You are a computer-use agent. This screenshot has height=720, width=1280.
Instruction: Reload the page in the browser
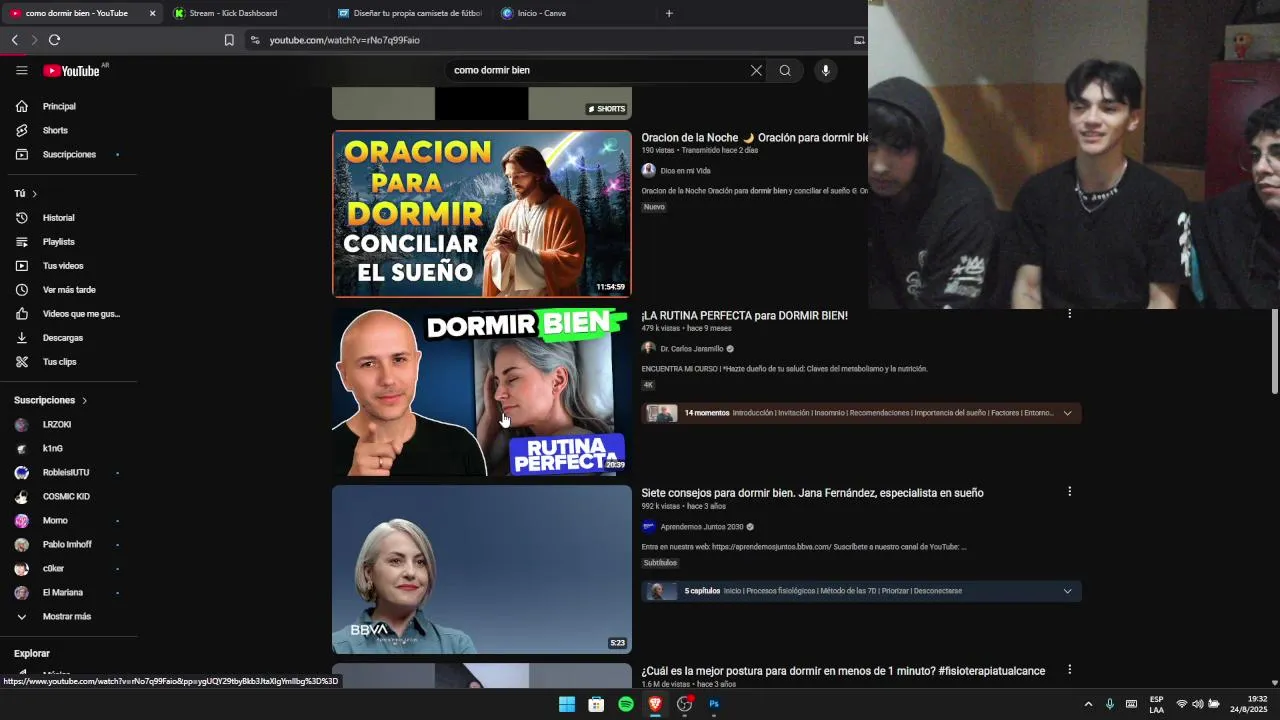point(54,40)
